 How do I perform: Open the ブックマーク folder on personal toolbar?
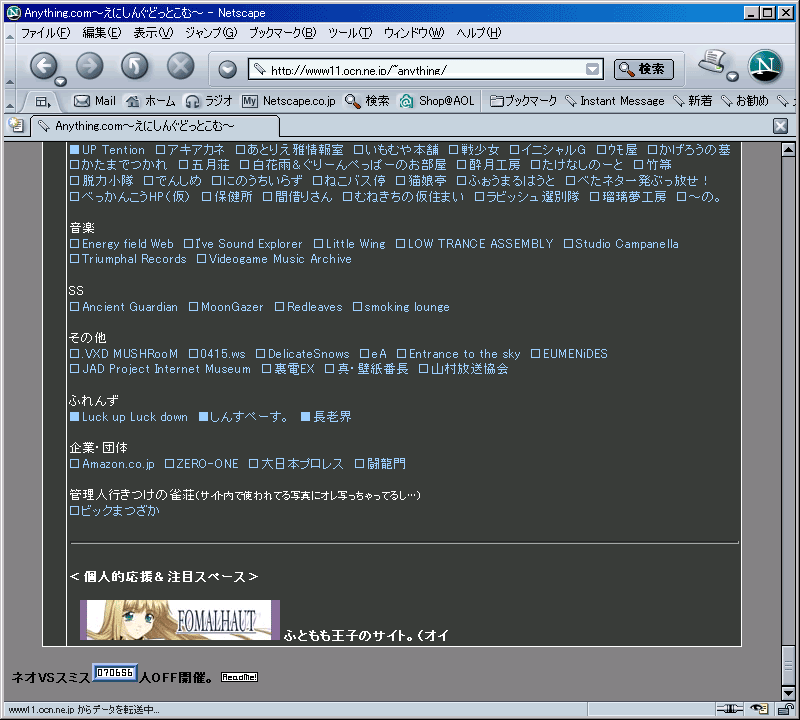523,101
